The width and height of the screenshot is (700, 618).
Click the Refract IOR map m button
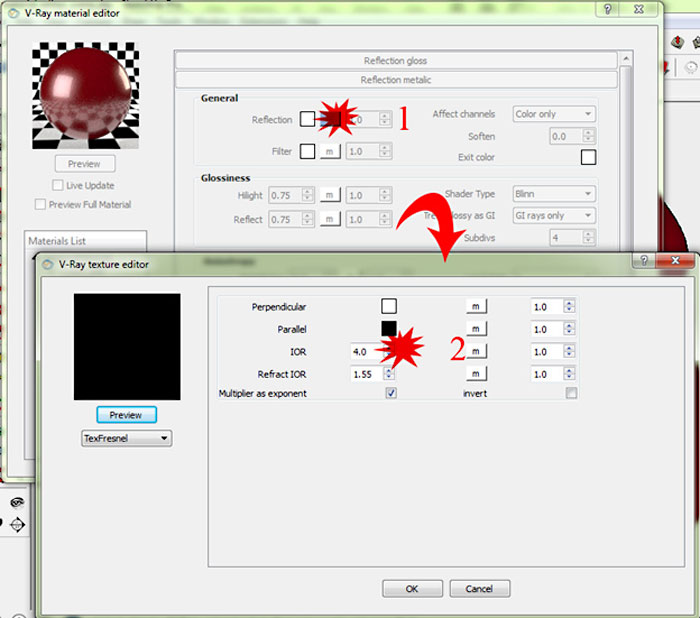pyautogui.click(x=476, y=373)
